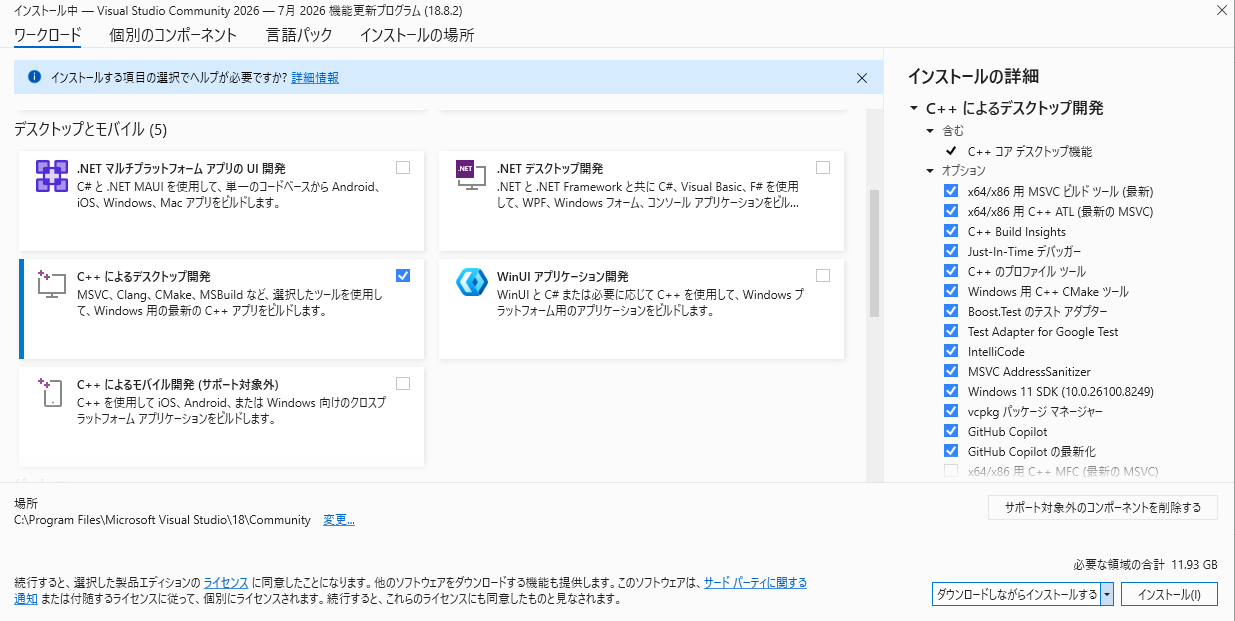
Task: Uncheck GitHub Copilot option
Action: [951, 431]
